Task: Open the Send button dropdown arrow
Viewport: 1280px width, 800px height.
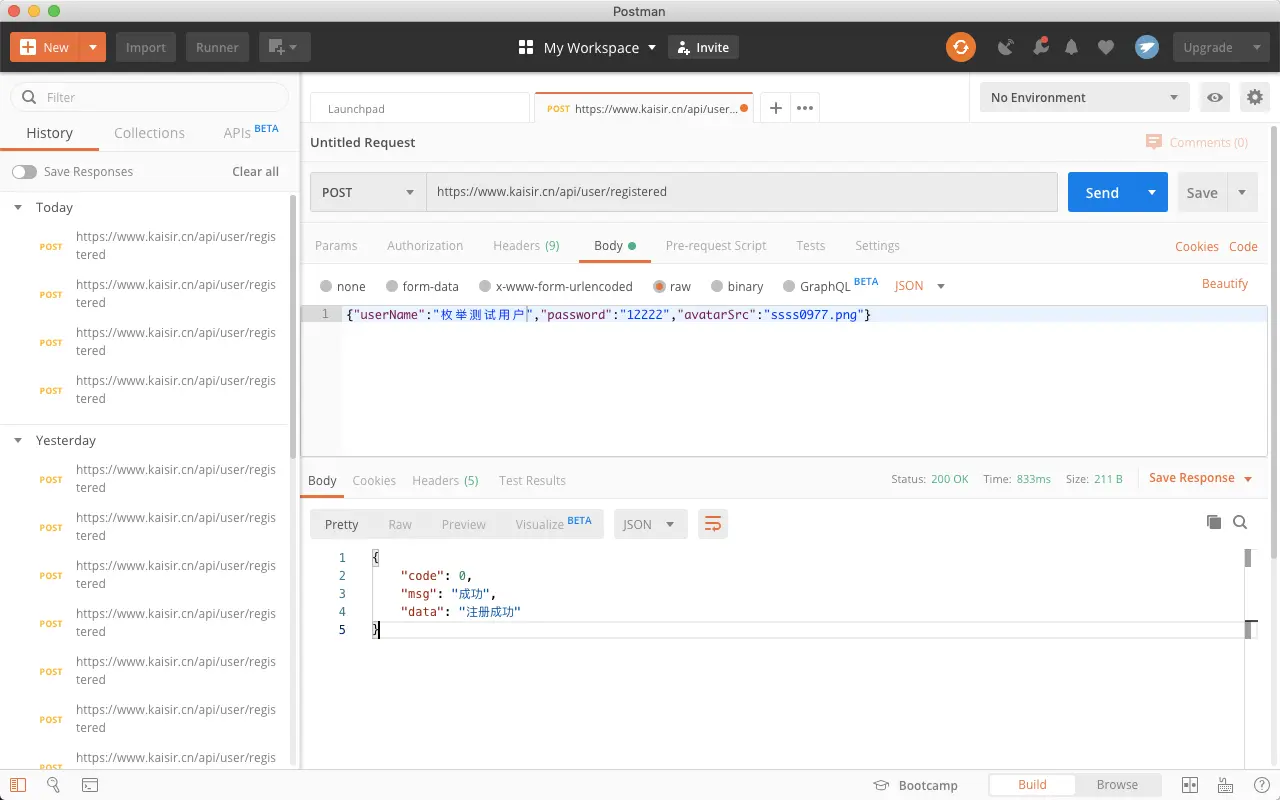Action: click(x=1152, y=192)
